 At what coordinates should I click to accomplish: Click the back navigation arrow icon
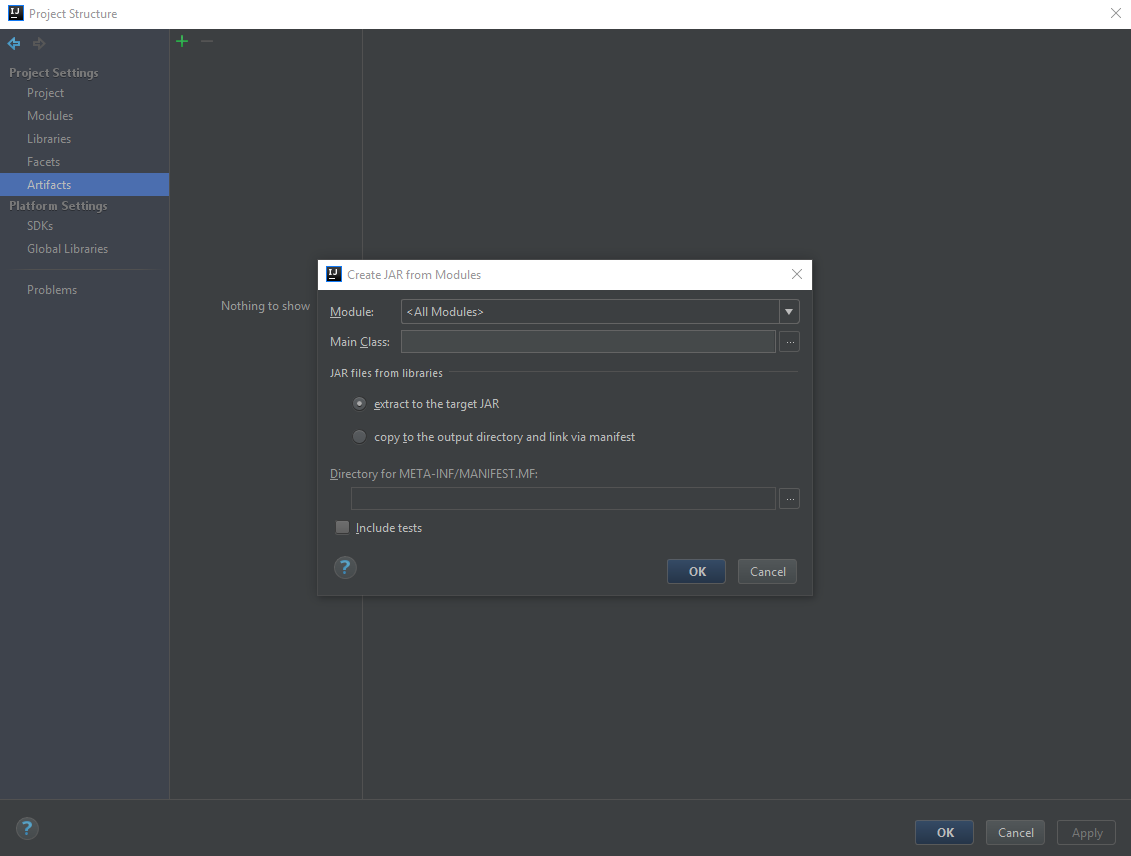(14, 43)
